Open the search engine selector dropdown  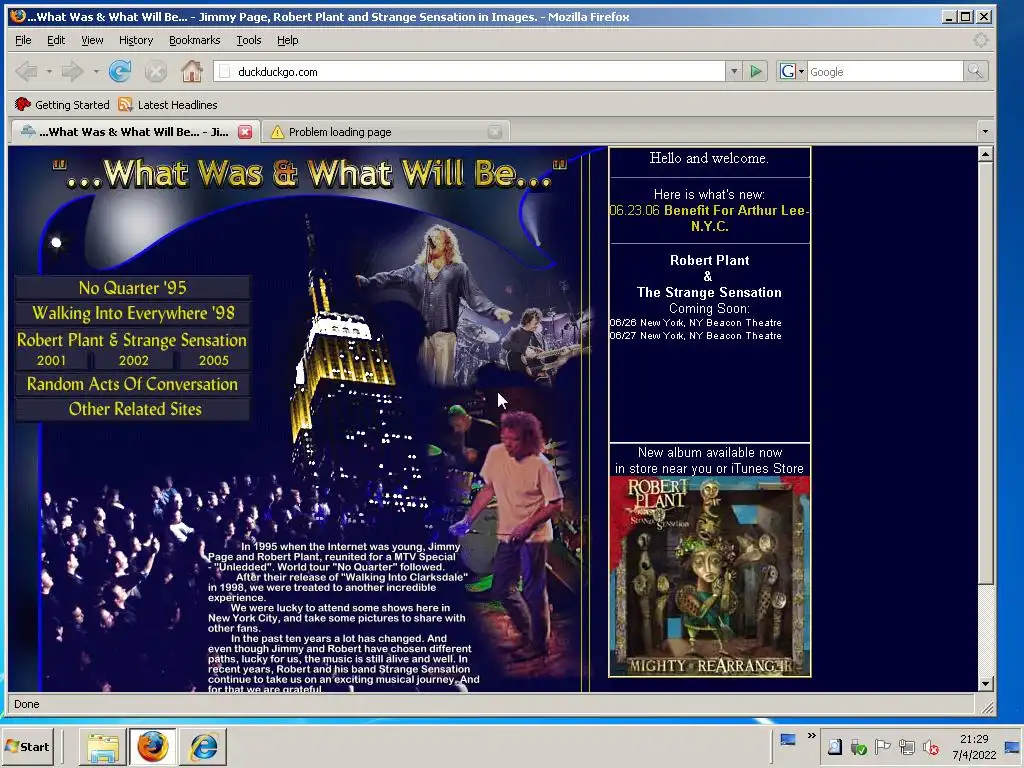(792, 72)
